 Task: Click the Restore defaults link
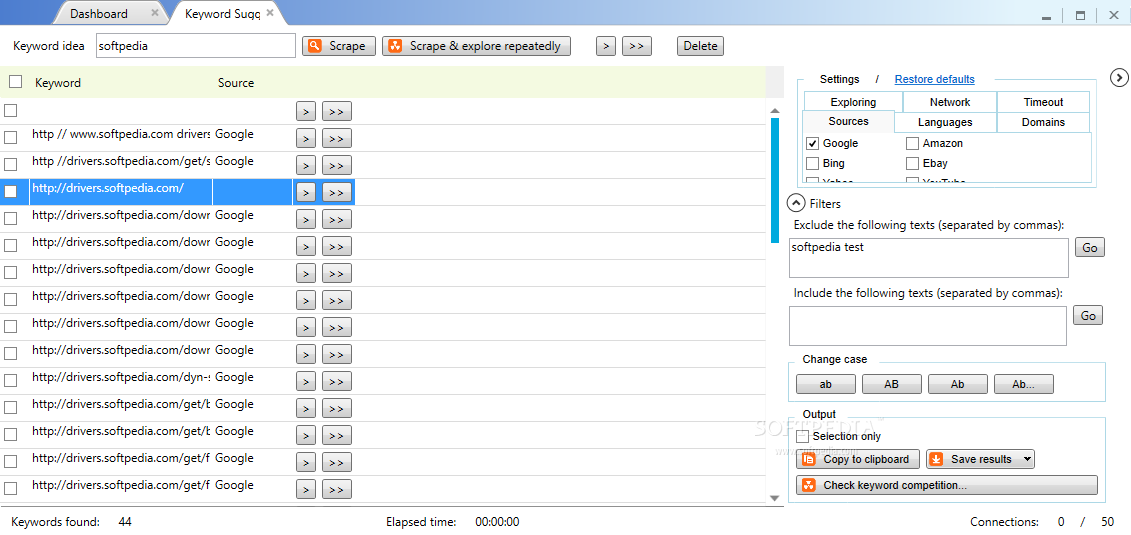pyautogui.click(x=934, y=79)
